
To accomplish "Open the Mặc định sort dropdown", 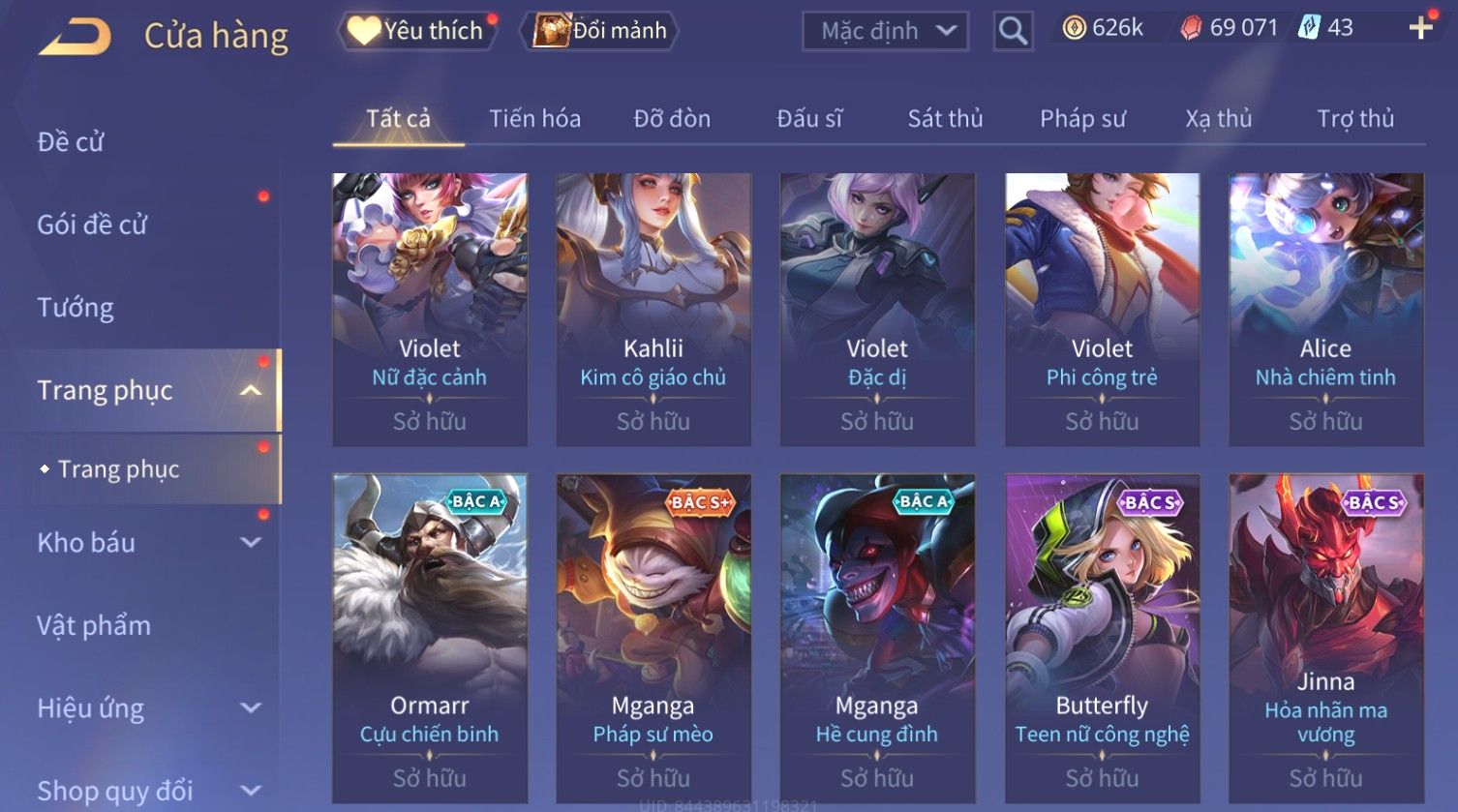I will [885, 31].
